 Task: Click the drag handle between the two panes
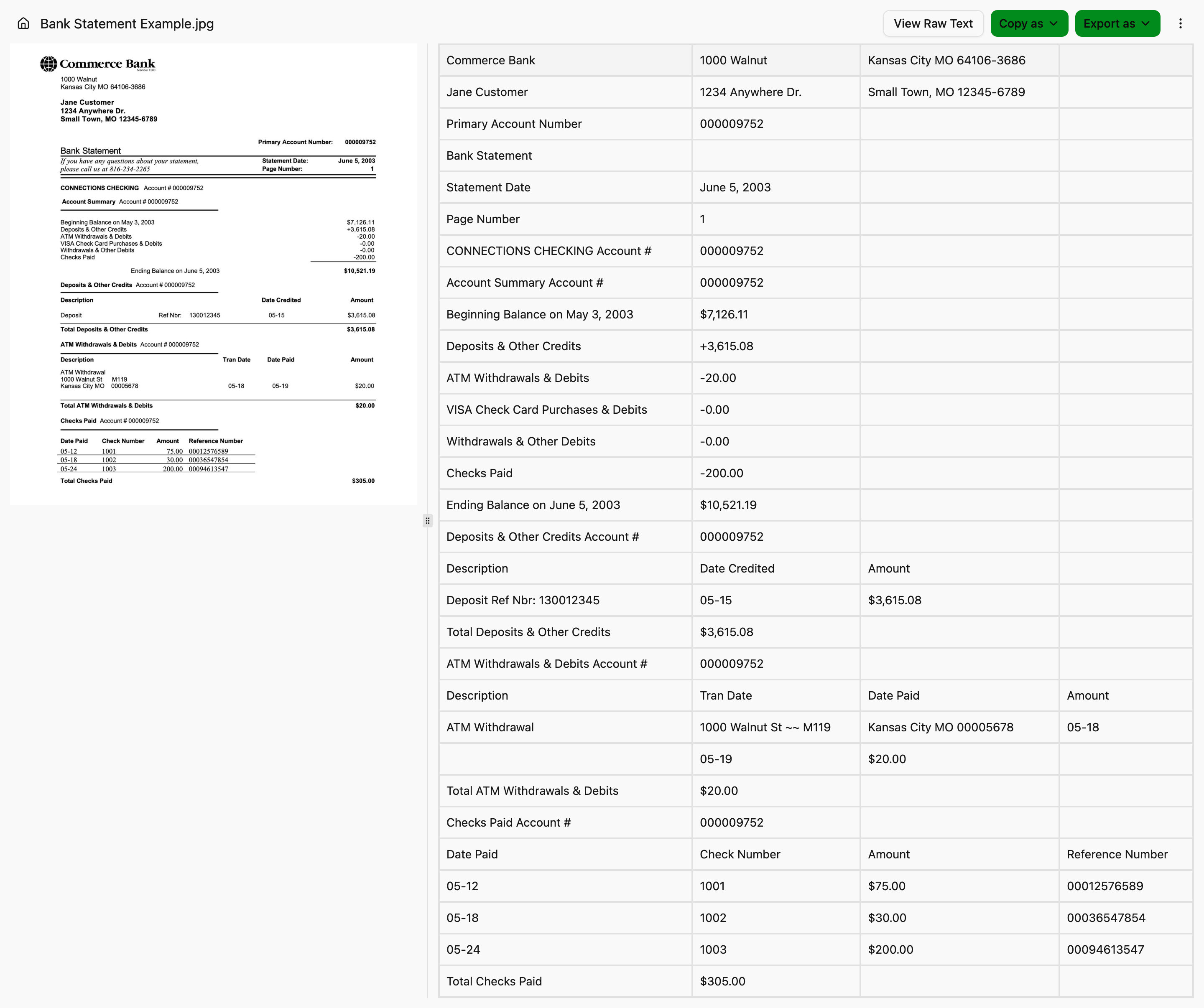428,520
